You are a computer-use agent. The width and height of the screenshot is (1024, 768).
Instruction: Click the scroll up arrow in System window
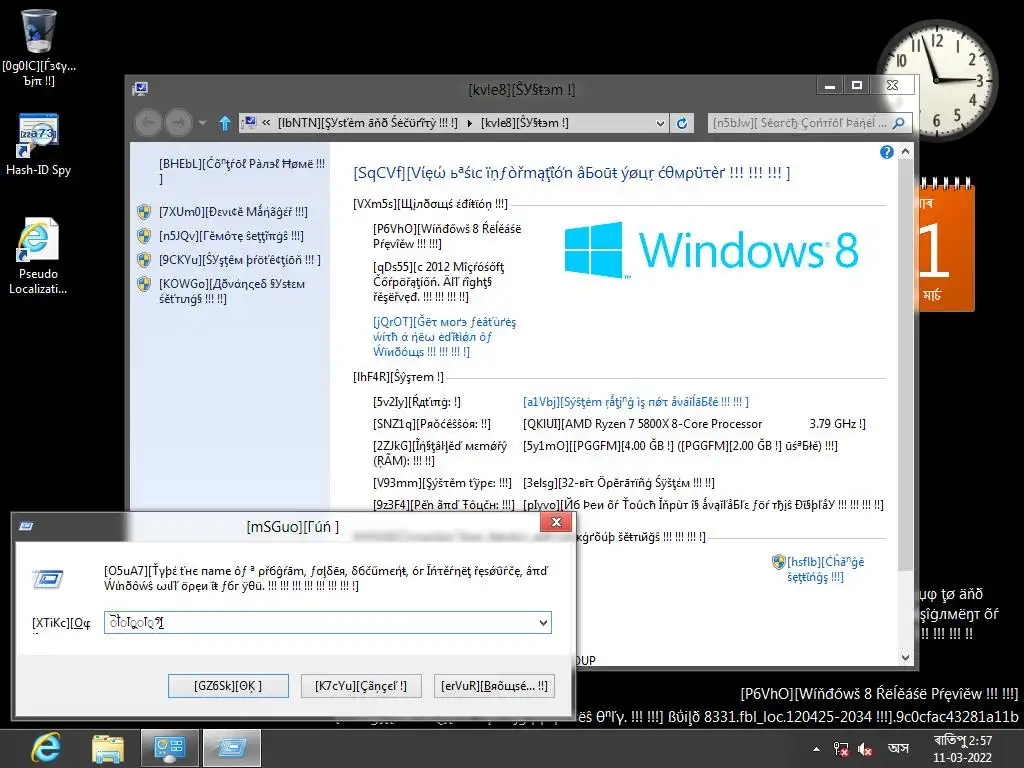tap(905, 152)
